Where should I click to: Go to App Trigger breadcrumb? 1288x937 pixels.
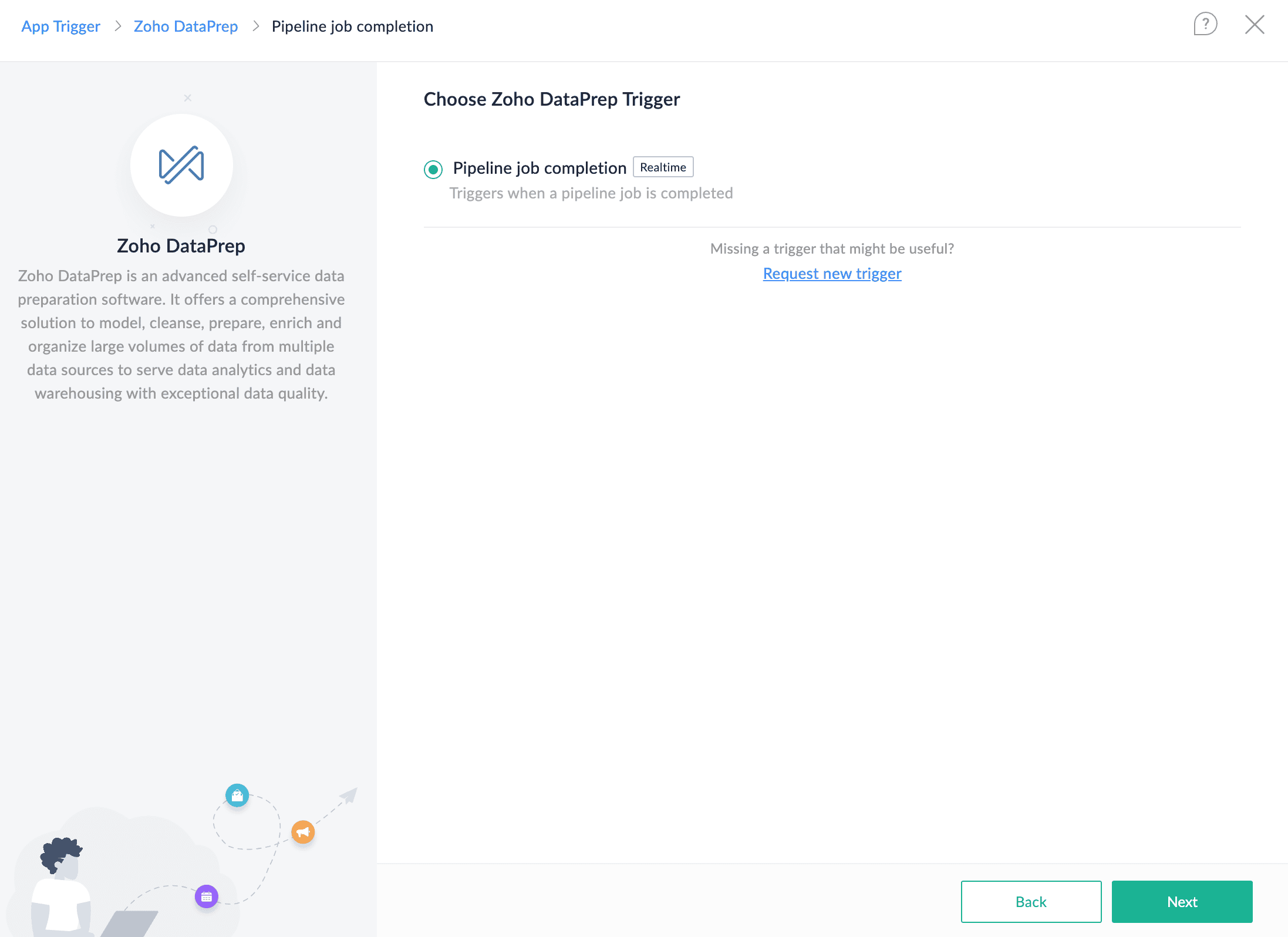[x=60, y=26]
